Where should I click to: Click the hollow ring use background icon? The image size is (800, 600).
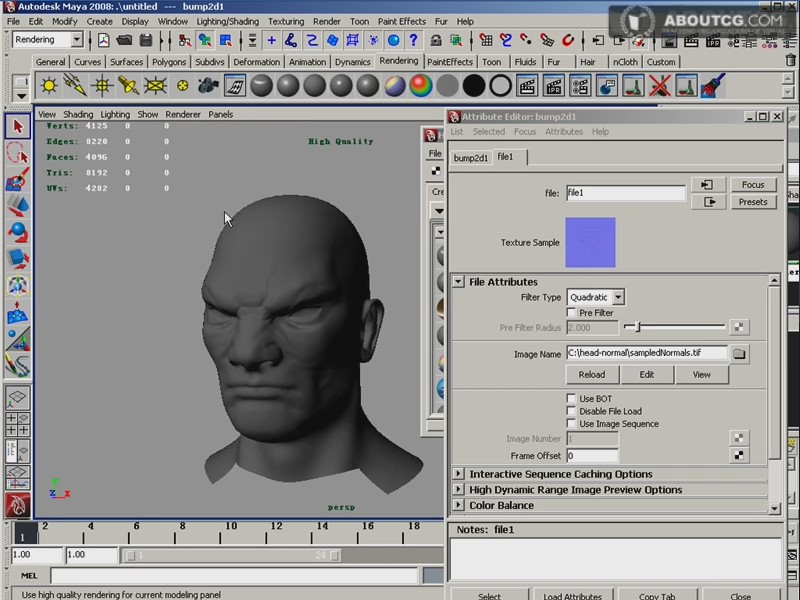point(501,85)
